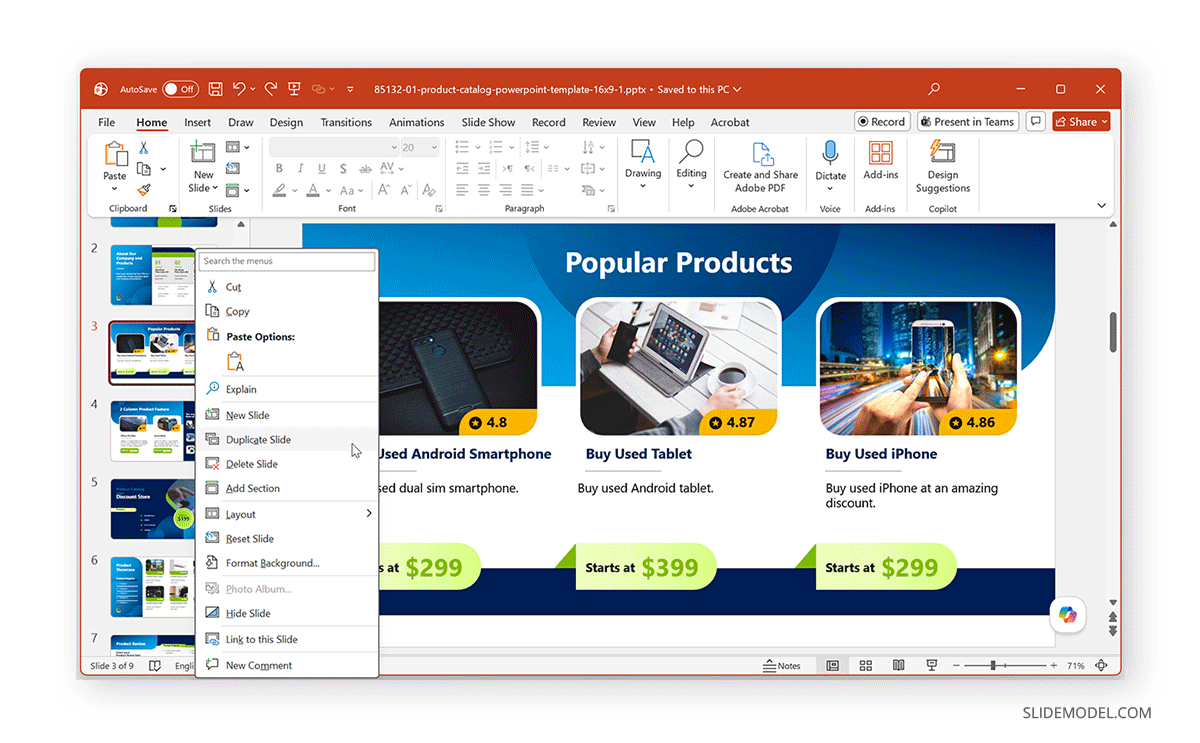Expand Layout submenu in context menu
This screenshot has width=1200, height=743.
368,514
